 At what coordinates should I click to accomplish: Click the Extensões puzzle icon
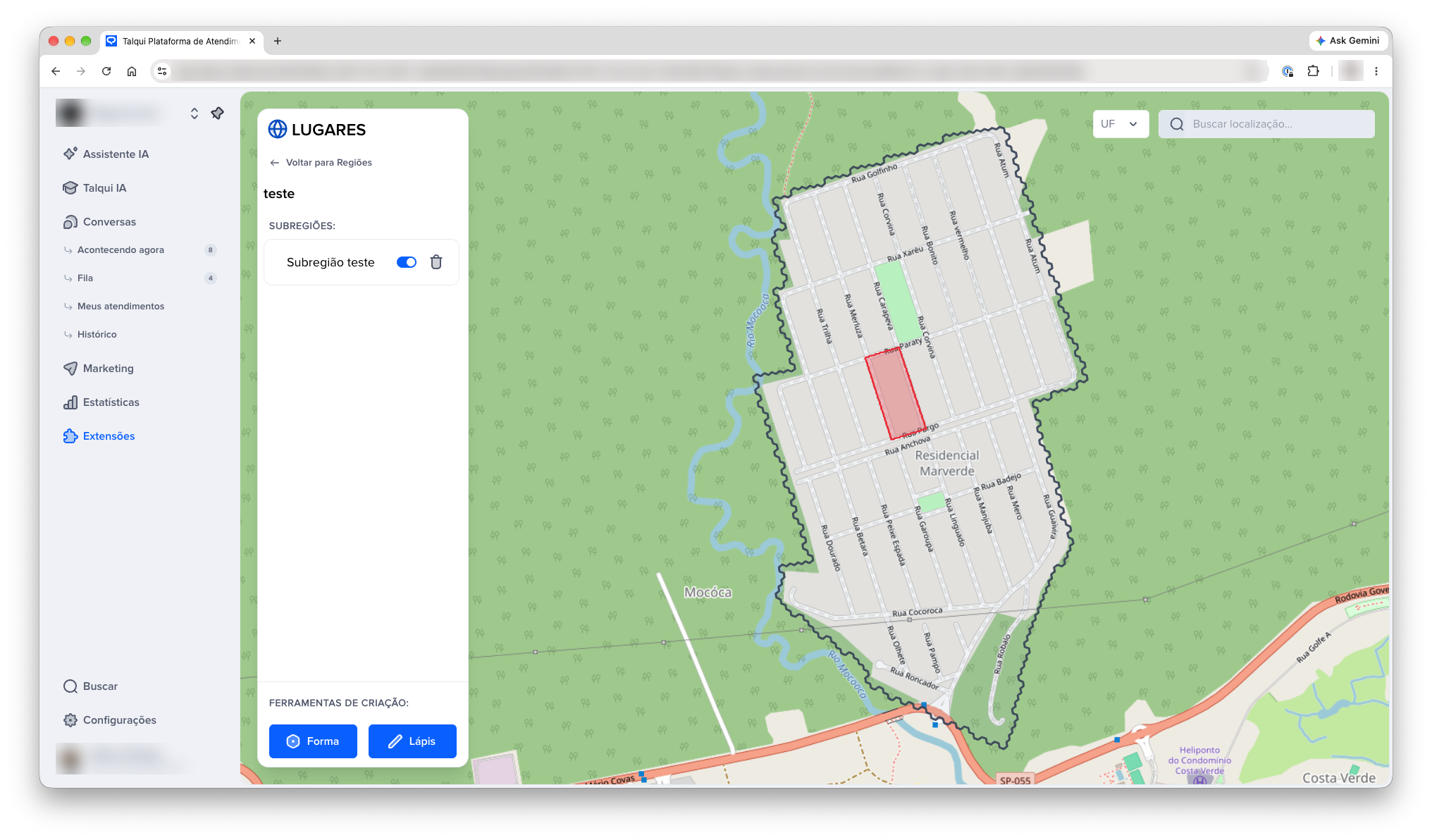(x=70, y=436)
